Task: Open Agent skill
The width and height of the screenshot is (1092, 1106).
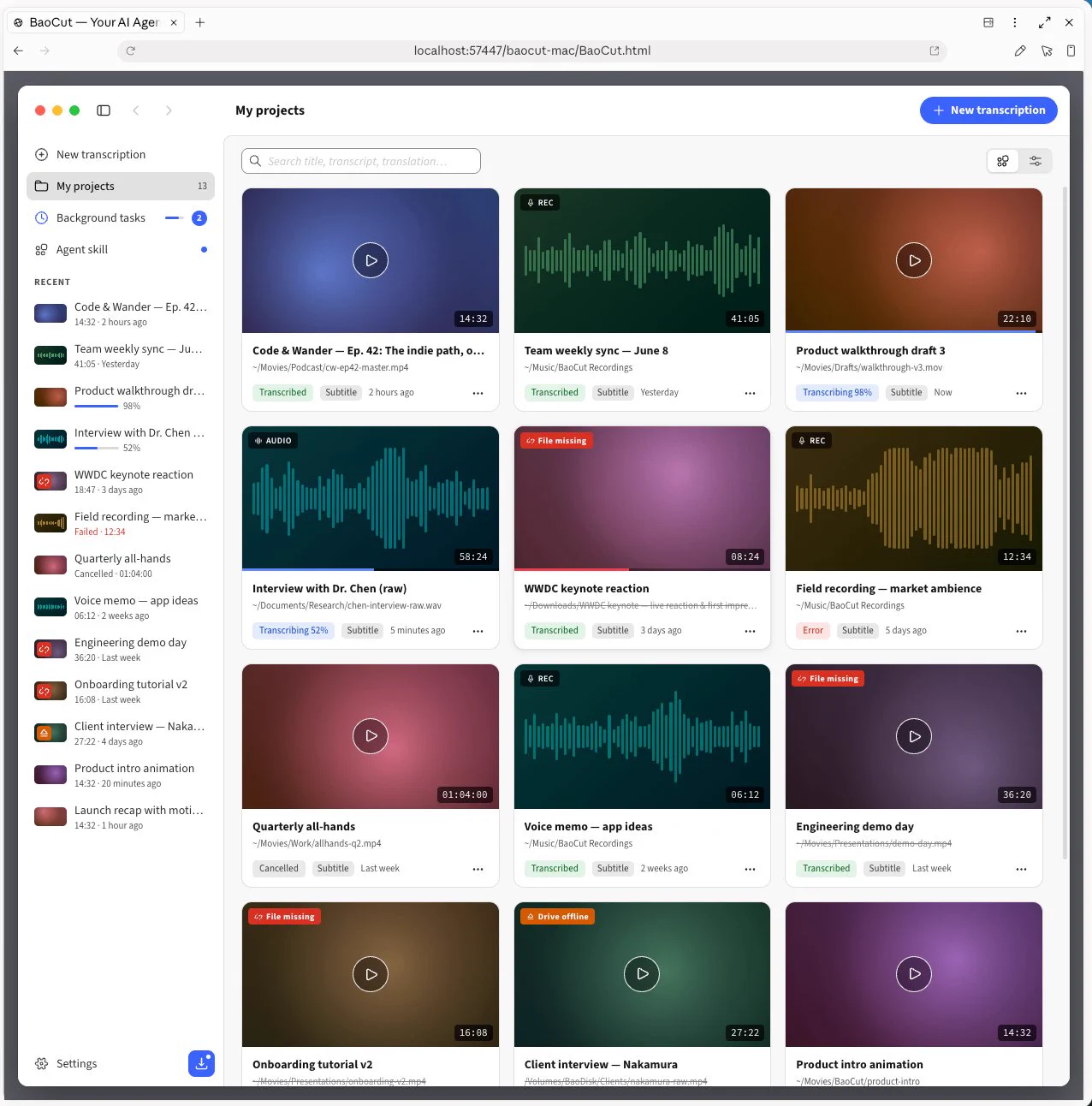Action: click(121, 250)
